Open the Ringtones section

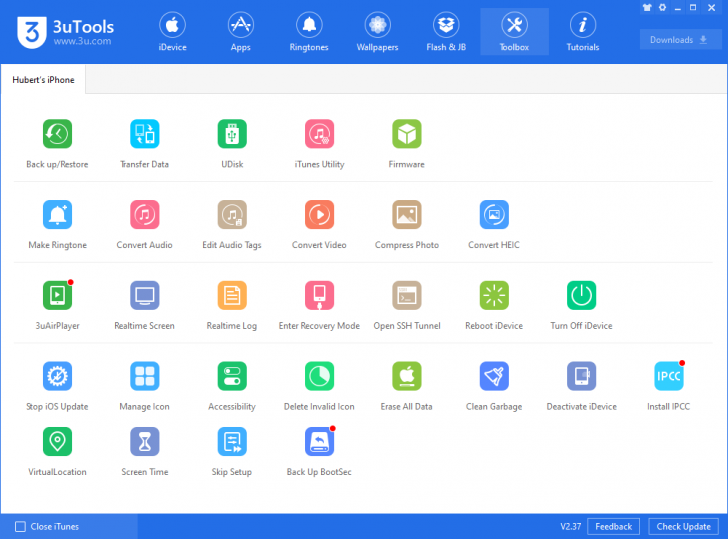[309, 32]
